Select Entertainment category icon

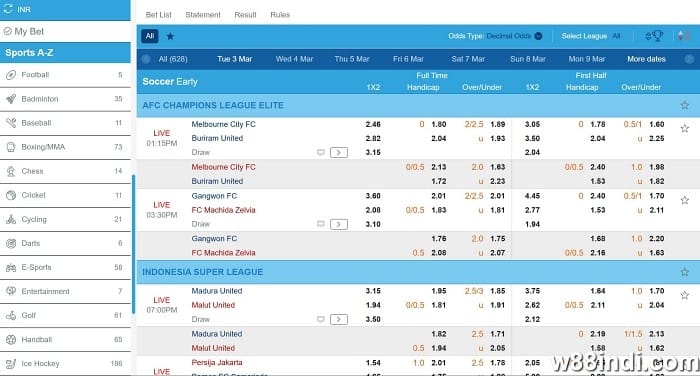(11, 291)
